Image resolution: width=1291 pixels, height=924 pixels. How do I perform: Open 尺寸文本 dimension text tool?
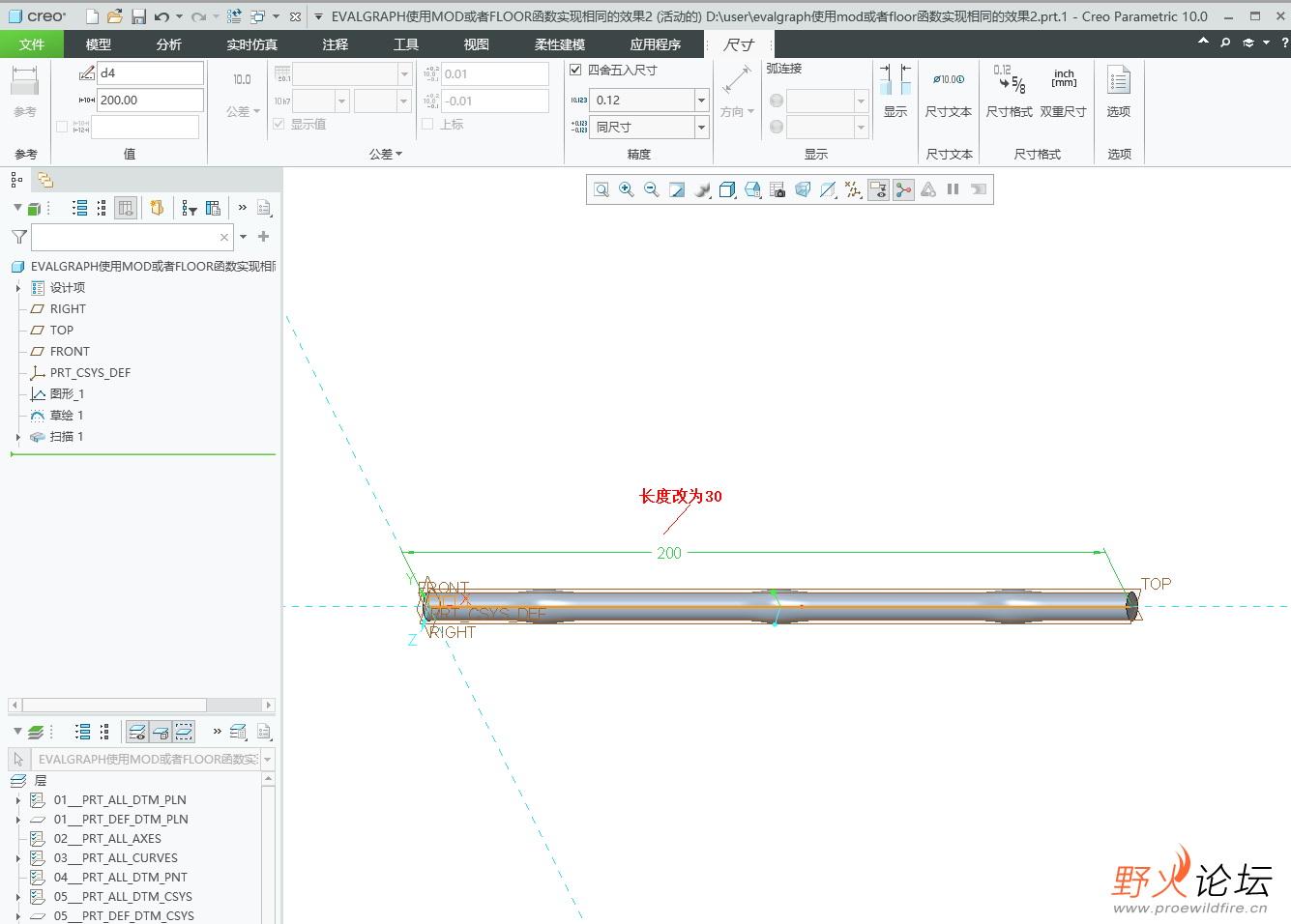coord(948,92)
